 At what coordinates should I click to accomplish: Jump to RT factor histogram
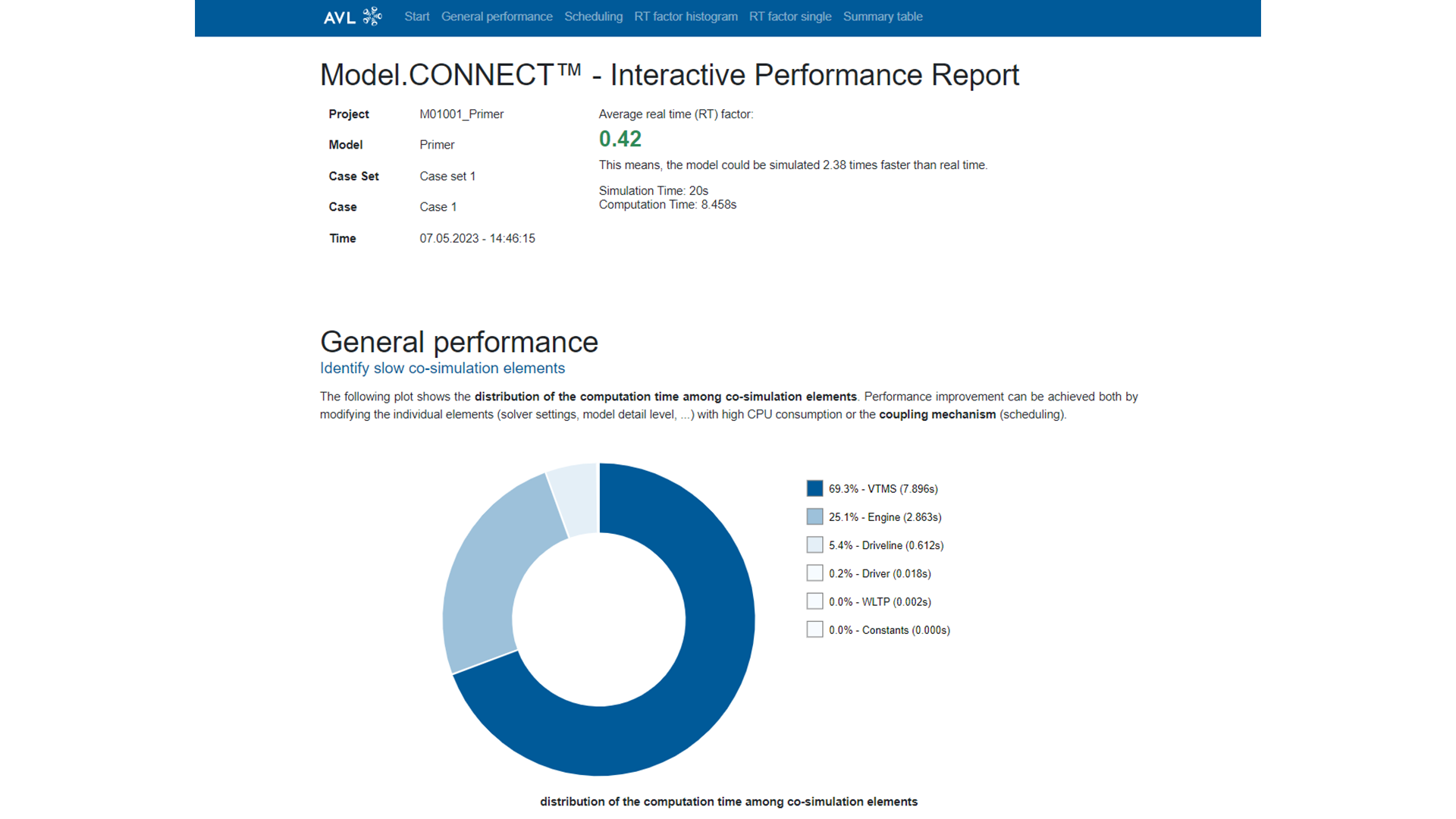(686, 17)
